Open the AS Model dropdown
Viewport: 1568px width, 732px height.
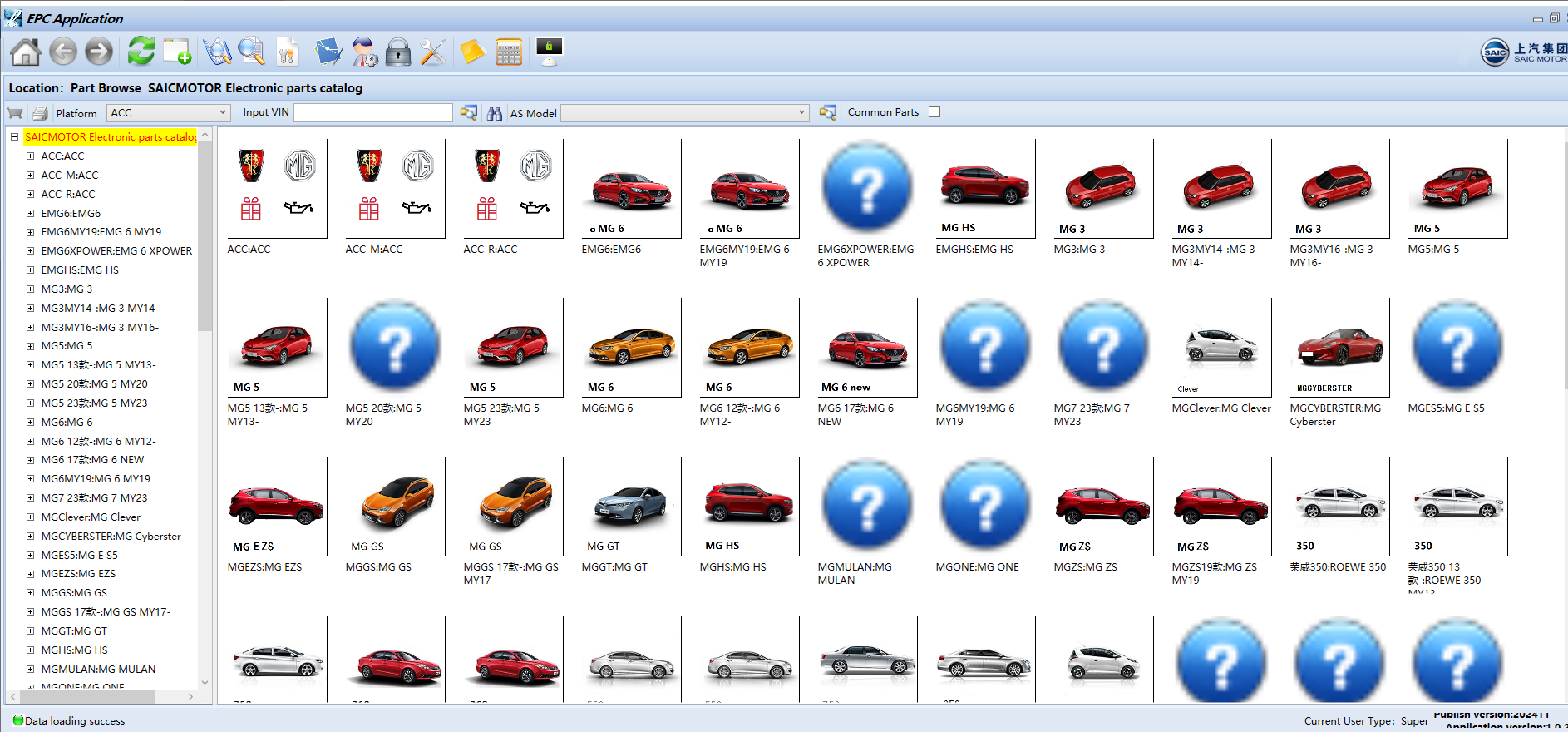click(x=685, y=113)
